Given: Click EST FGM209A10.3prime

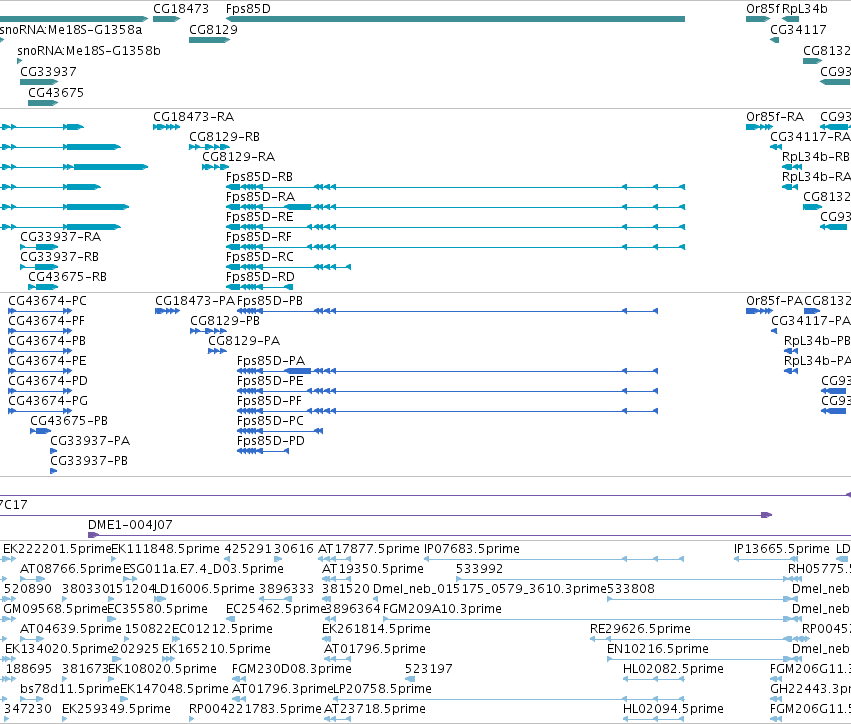Looking at the screenshot, I should (x=442, y=609).
